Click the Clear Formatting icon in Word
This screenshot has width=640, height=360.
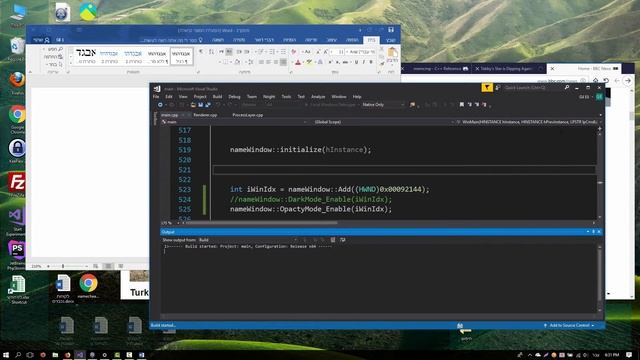[x=293, y=52]
